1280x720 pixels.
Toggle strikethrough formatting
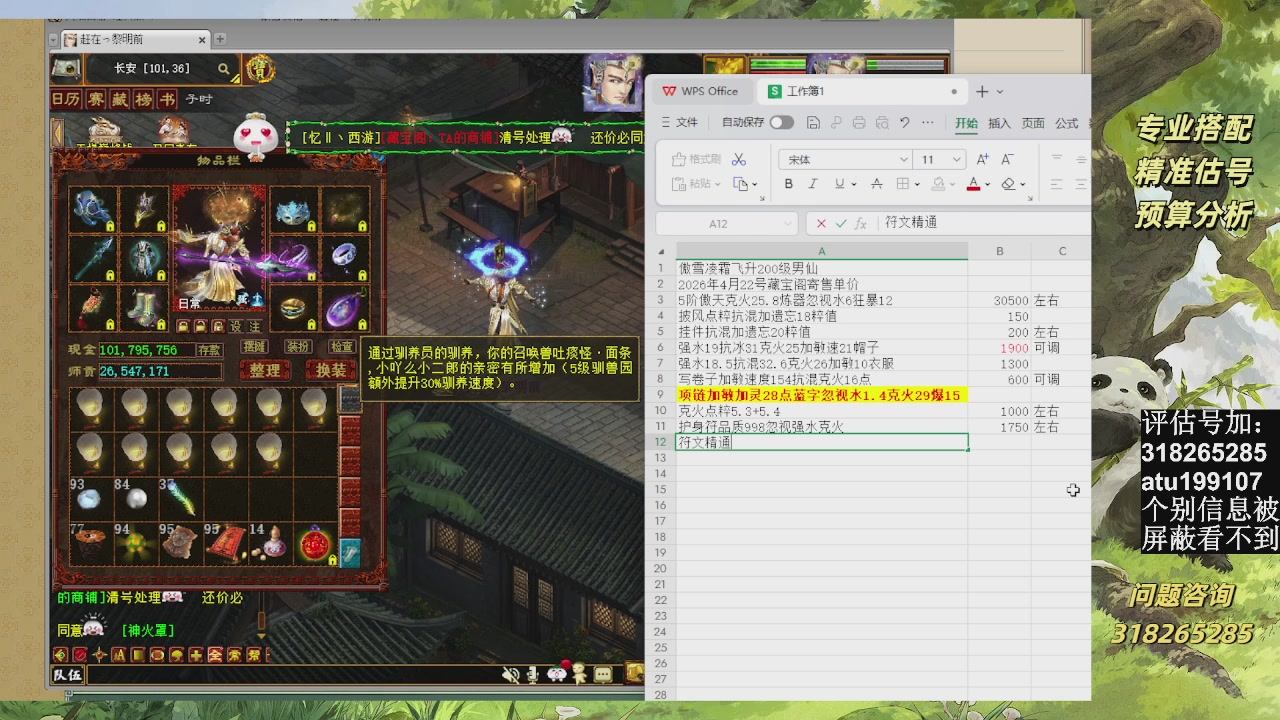(877, 184)
